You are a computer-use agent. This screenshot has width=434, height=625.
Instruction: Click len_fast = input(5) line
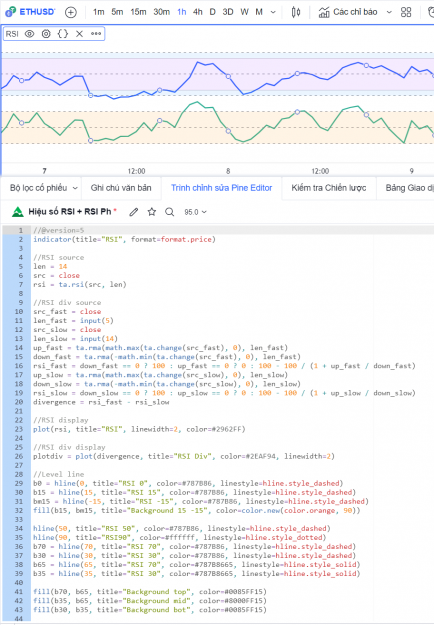point(73,320)
